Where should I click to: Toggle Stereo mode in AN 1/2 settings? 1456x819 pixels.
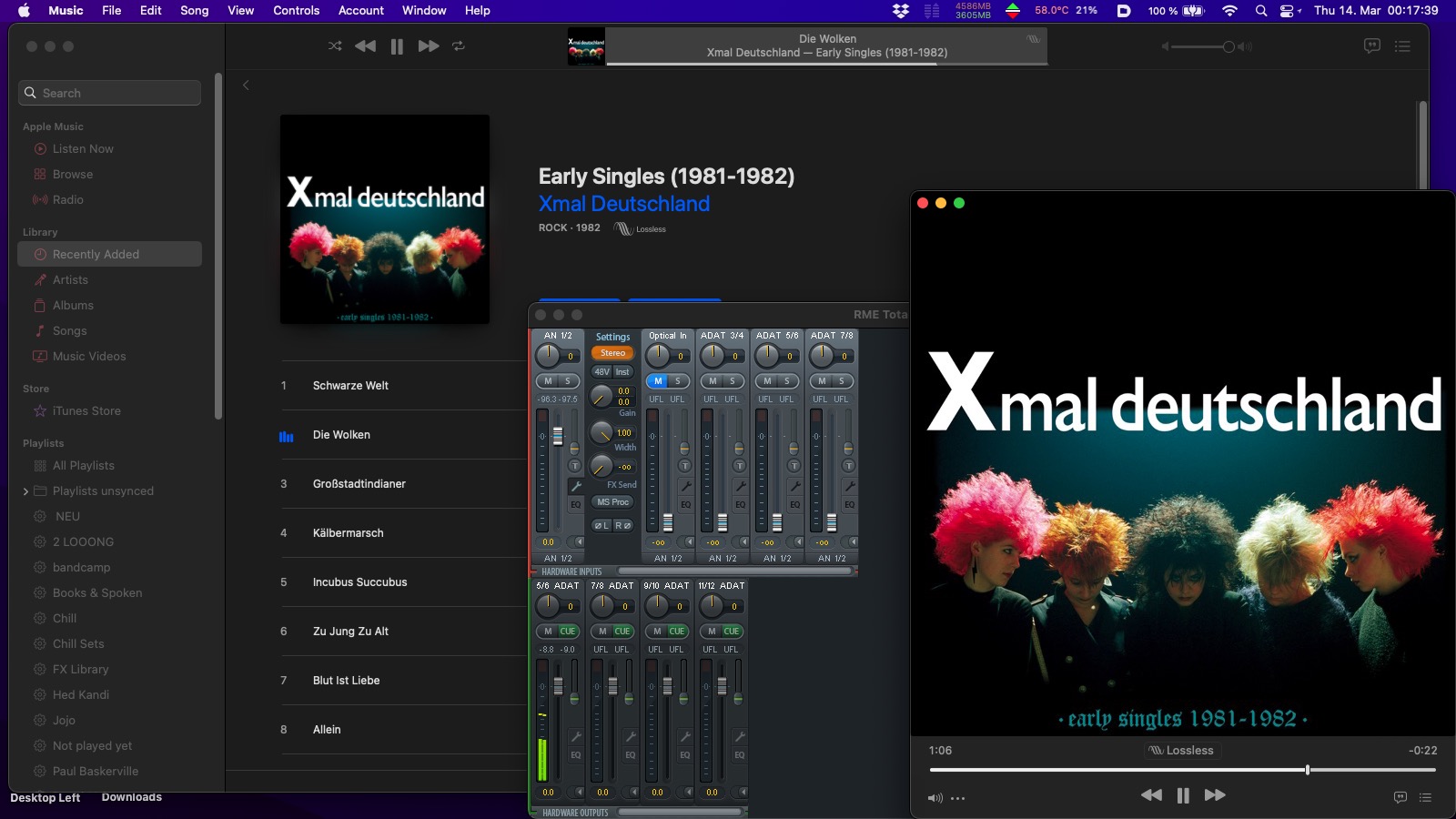(x=612, y=353)
